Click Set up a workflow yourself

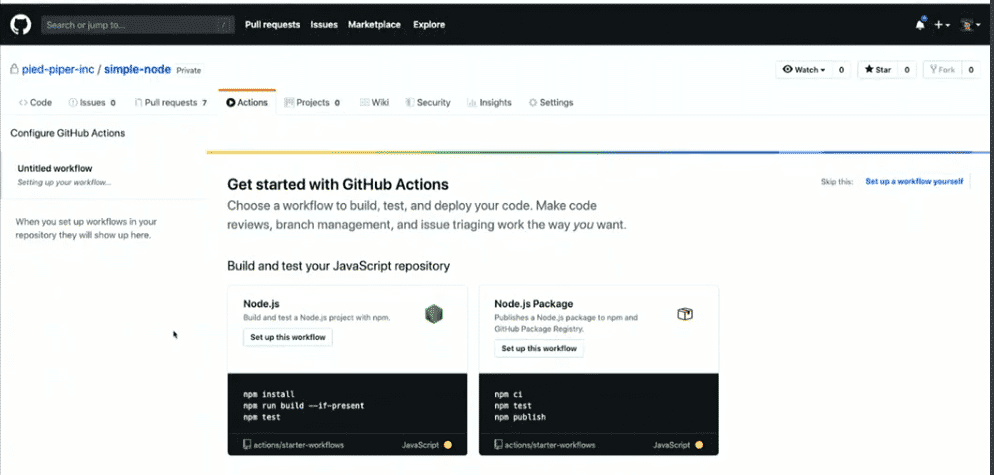[x=914, y=181]
